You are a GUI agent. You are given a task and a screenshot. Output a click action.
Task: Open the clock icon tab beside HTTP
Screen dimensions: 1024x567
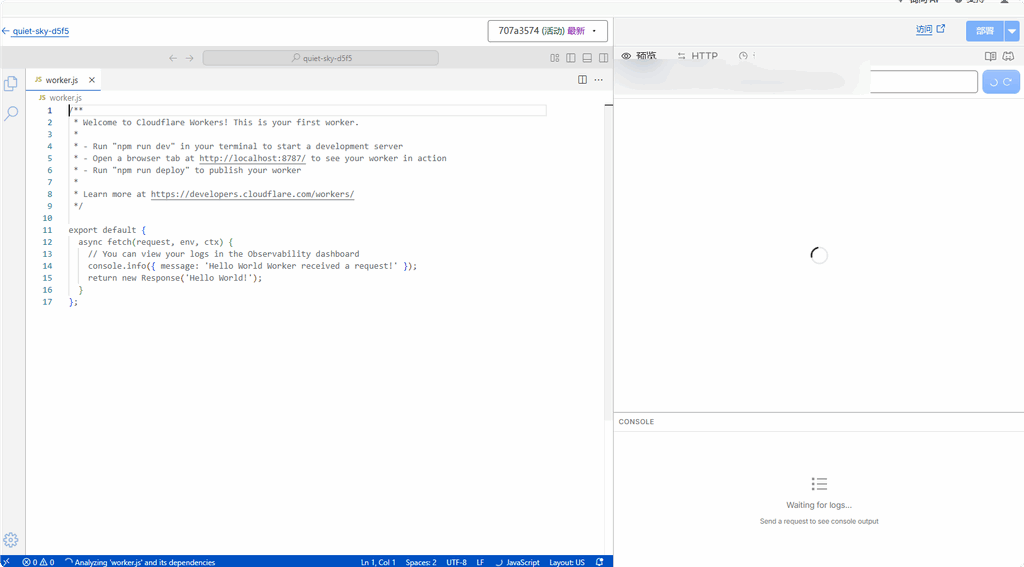pos(743,56)
